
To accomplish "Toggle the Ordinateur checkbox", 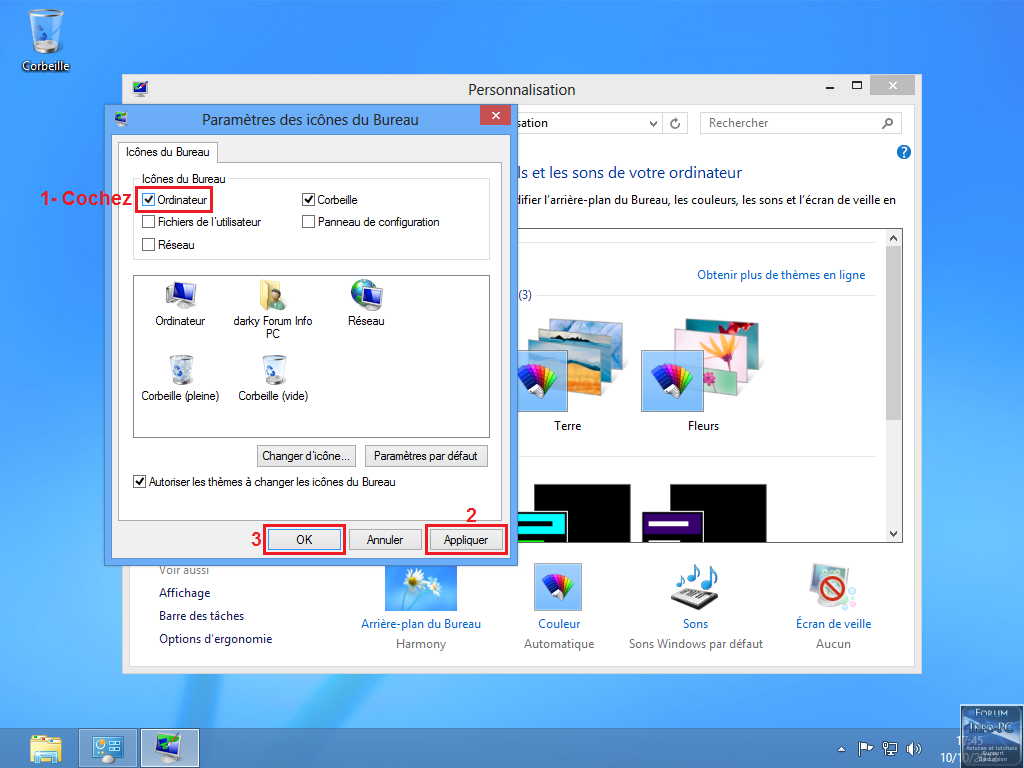I will [x=149, y=200].
